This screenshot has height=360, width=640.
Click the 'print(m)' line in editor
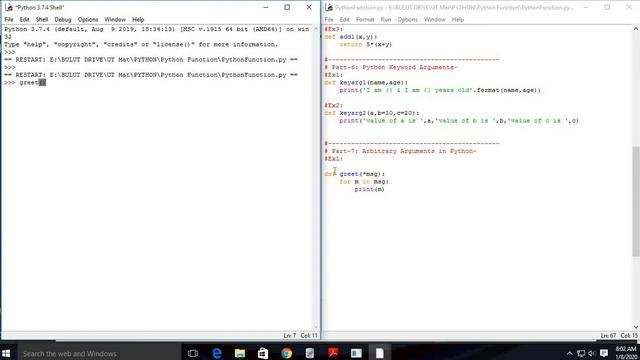[369, 189]
